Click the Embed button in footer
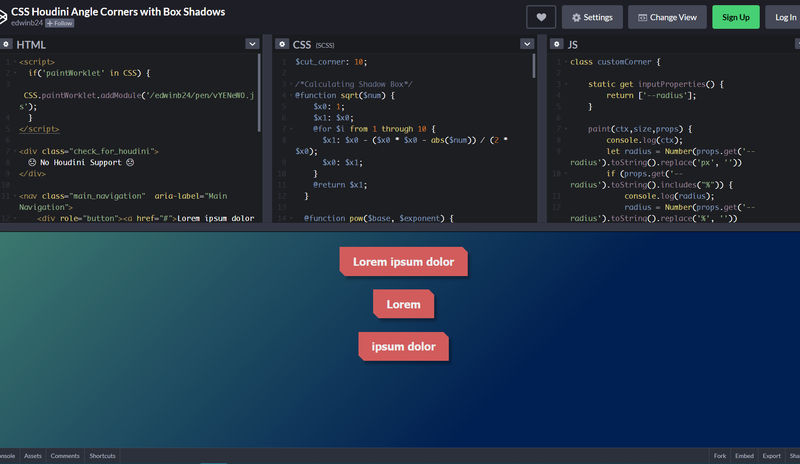 pyautogui.click(x=744, y=456)
